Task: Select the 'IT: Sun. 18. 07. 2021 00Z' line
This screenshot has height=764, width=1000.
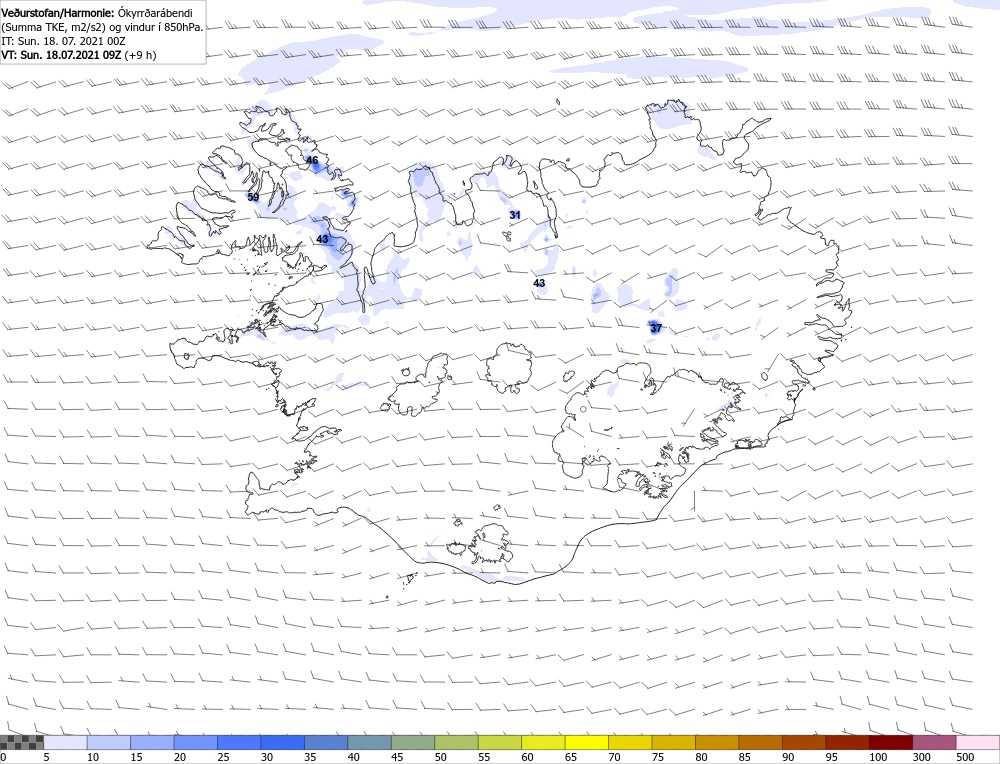Action: [63, 41]
